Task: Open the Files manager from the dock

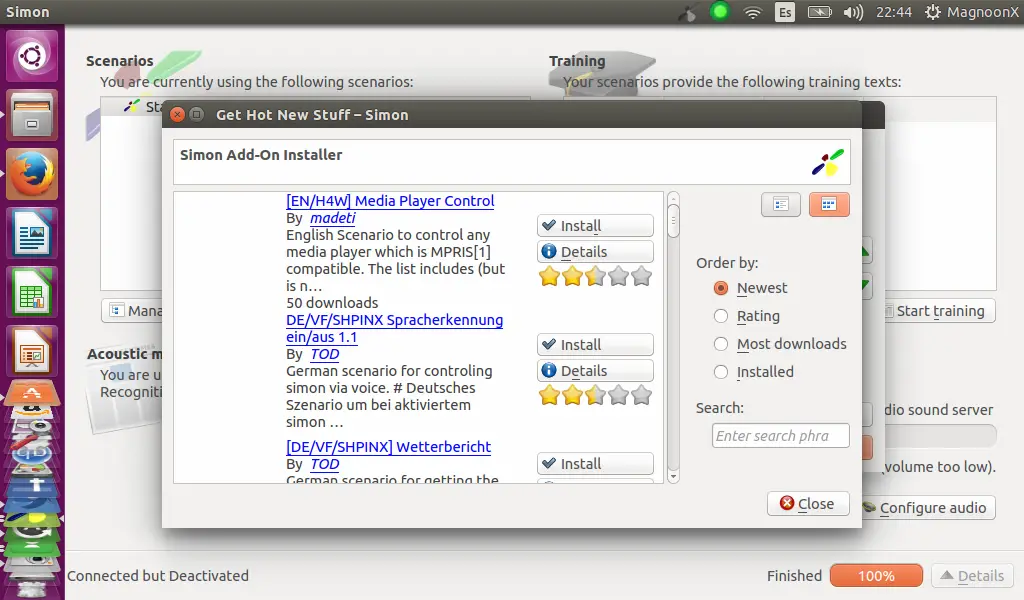Action: (x=32, y=116)
